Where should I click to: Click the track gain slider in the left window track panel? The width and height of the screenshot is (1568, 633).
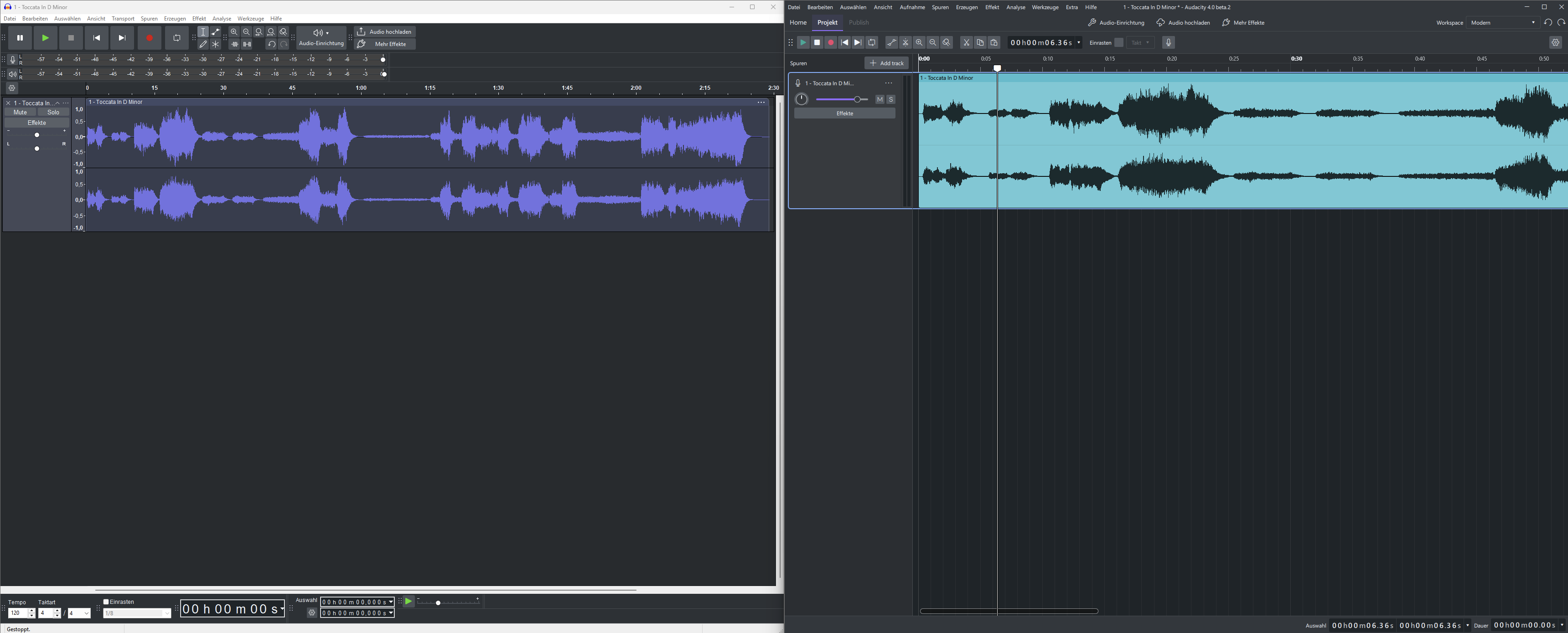[x=36, y=134]
